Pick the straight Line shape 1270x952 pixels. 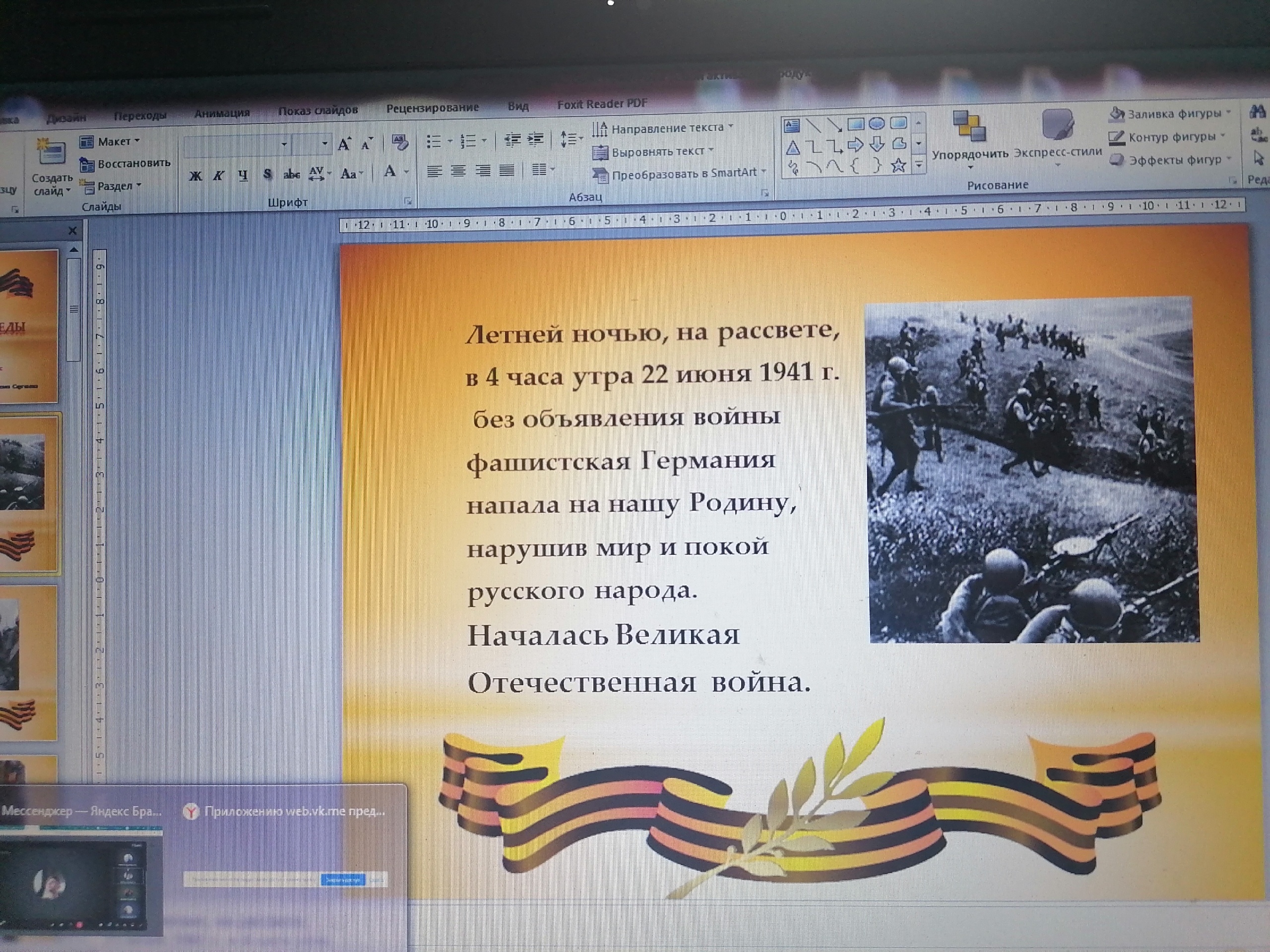pos(813,124)
